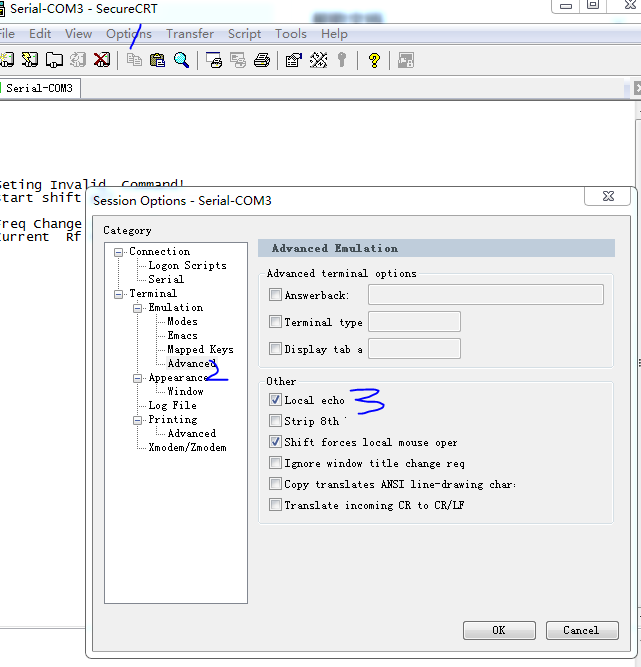This screenshot has width=641, height=667.
Task: Select Advanced under Emulation
Action: pyautogui.click(x=191, y=364)
